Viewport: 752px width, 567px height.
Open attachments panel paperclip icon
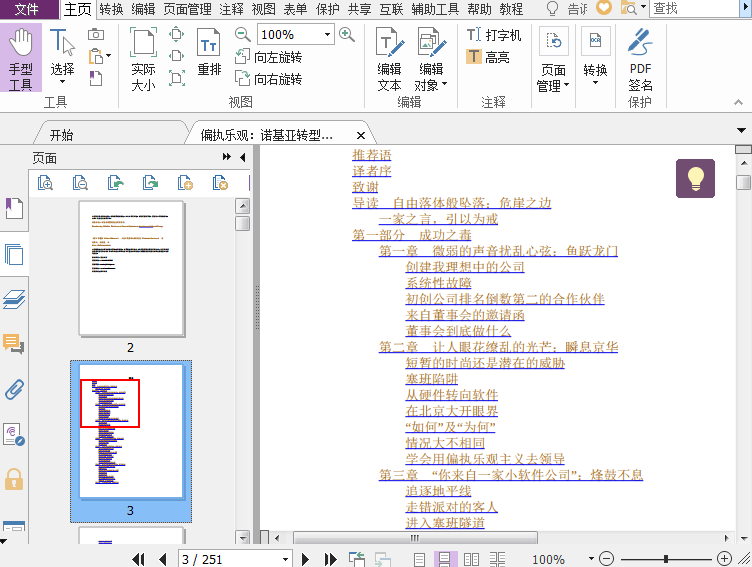click(14, 389)
